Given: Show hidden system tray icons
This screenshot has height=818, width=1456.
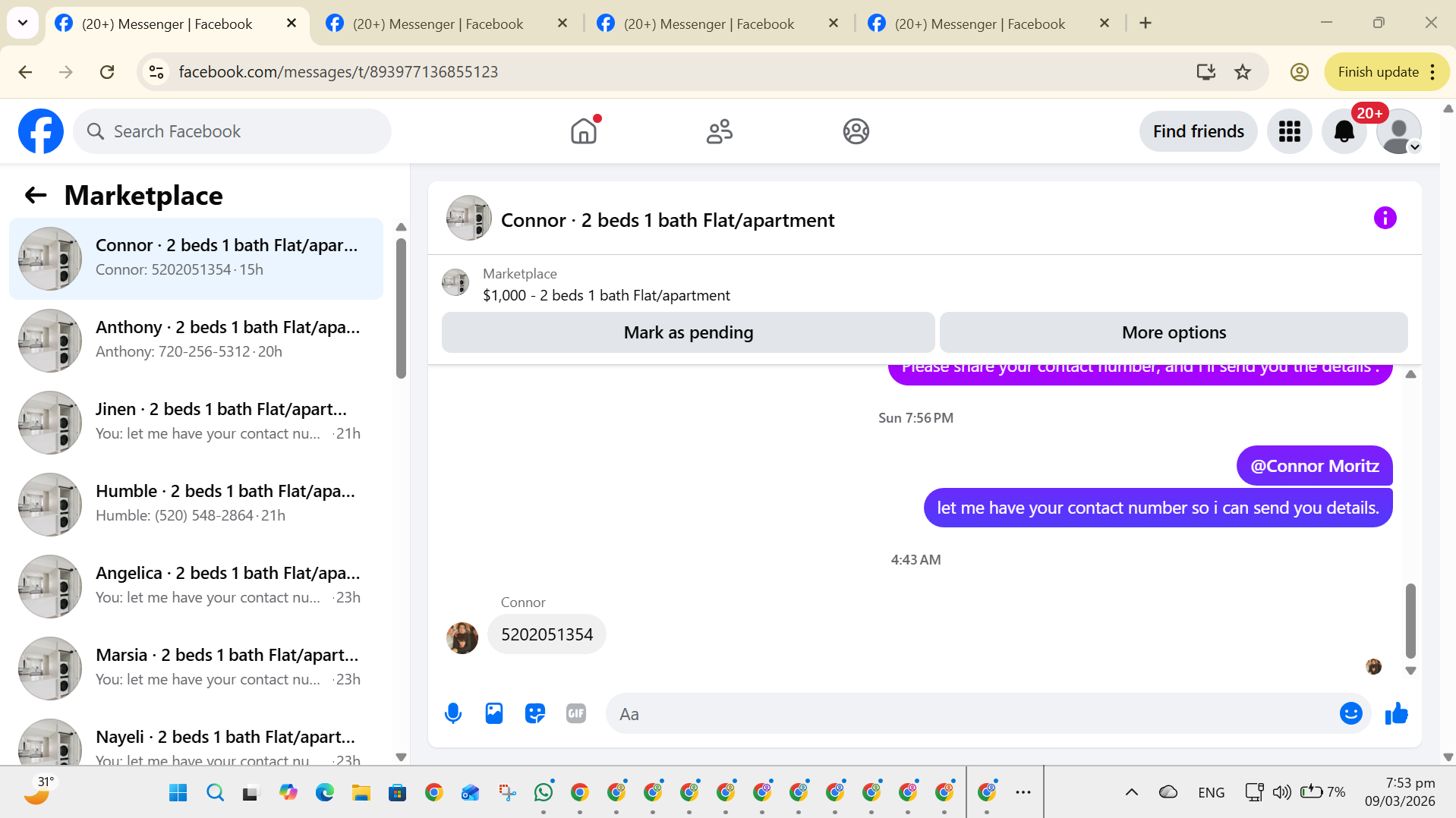Looking at the screenshot, I should pyautogui.click(x=1131, y=792).
